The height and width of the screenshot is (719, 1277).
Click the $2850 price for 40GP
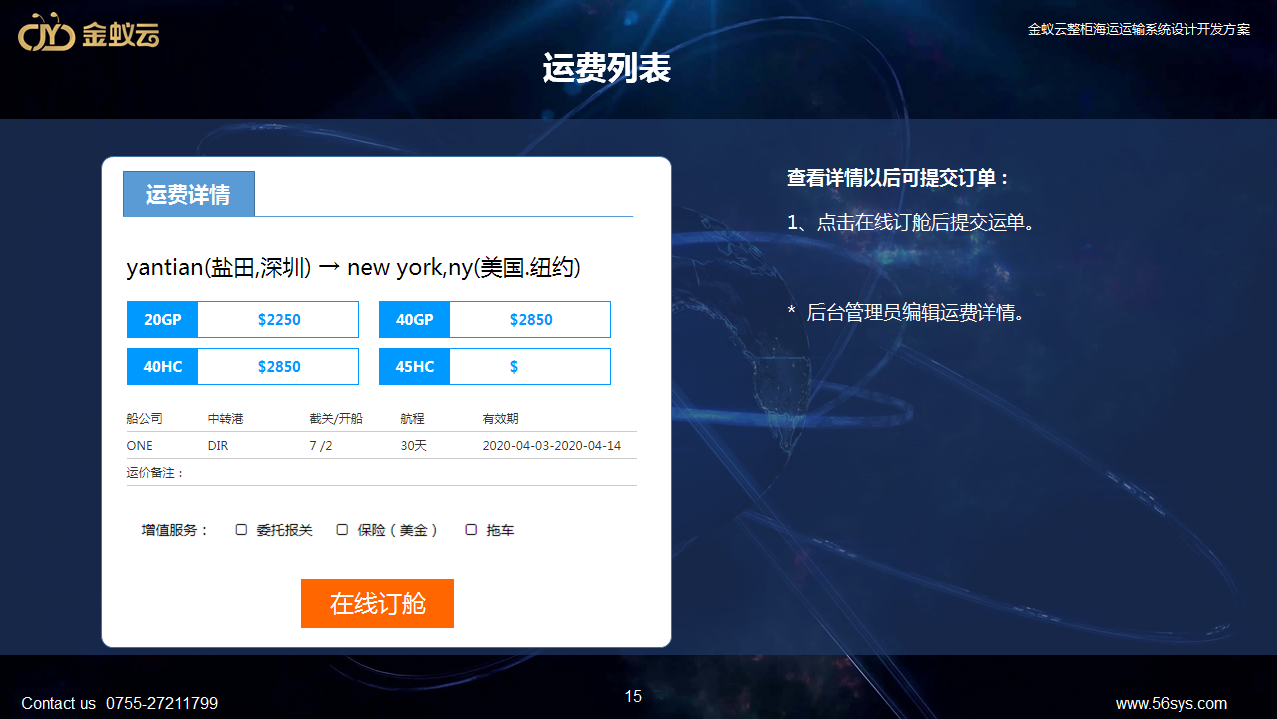pos(530,320)
